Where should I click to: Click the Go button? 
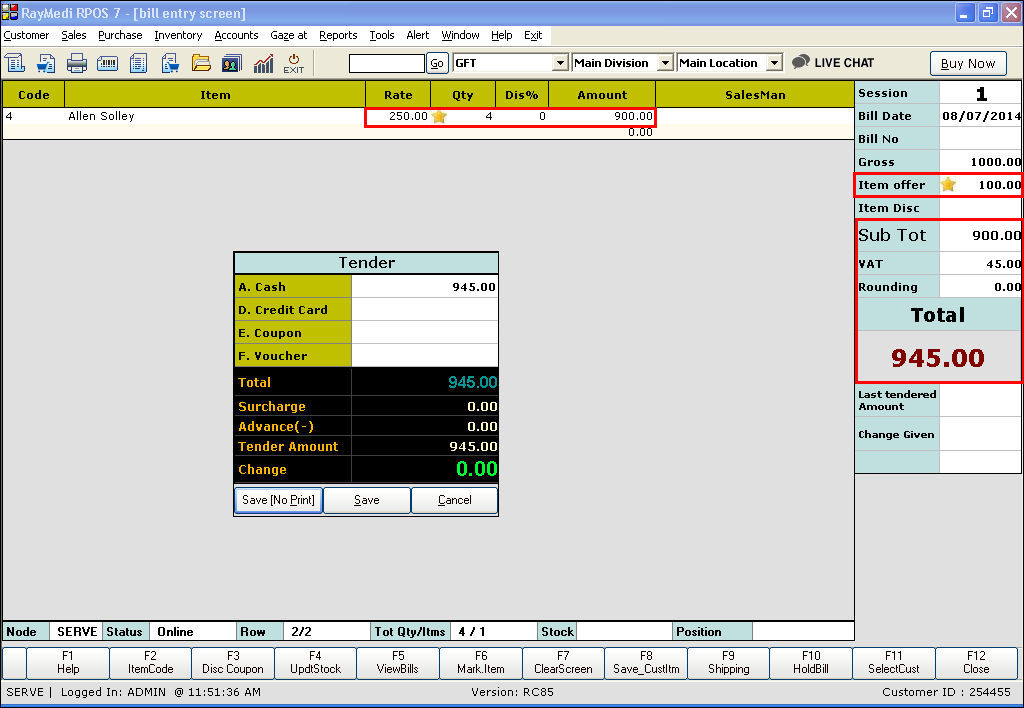[x=437, y=63]
